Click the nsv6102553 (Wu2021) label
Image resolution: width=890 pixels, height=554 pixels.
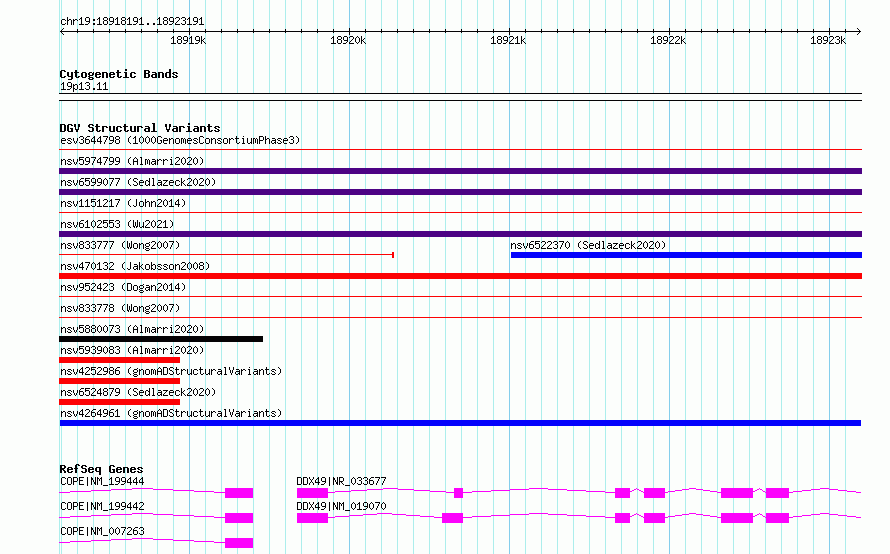click(x=117, y=224)
